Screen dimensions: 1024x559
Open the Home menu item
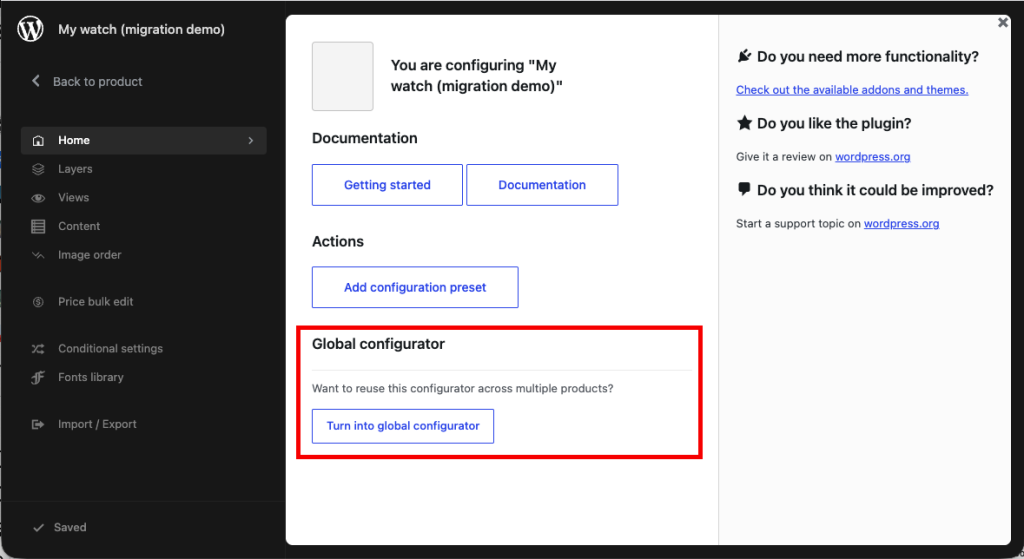click(x=144, y=140)
